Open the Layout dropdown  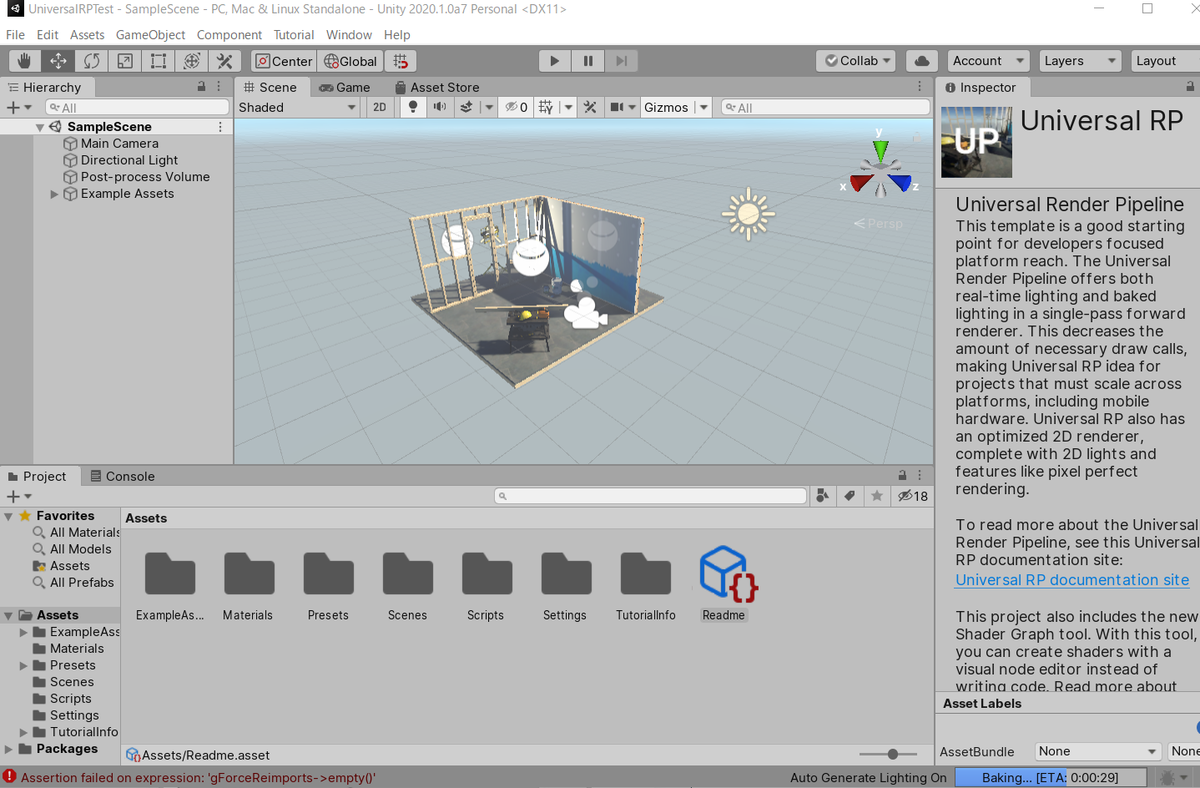pyautogui.click(x=1165, y=61)
